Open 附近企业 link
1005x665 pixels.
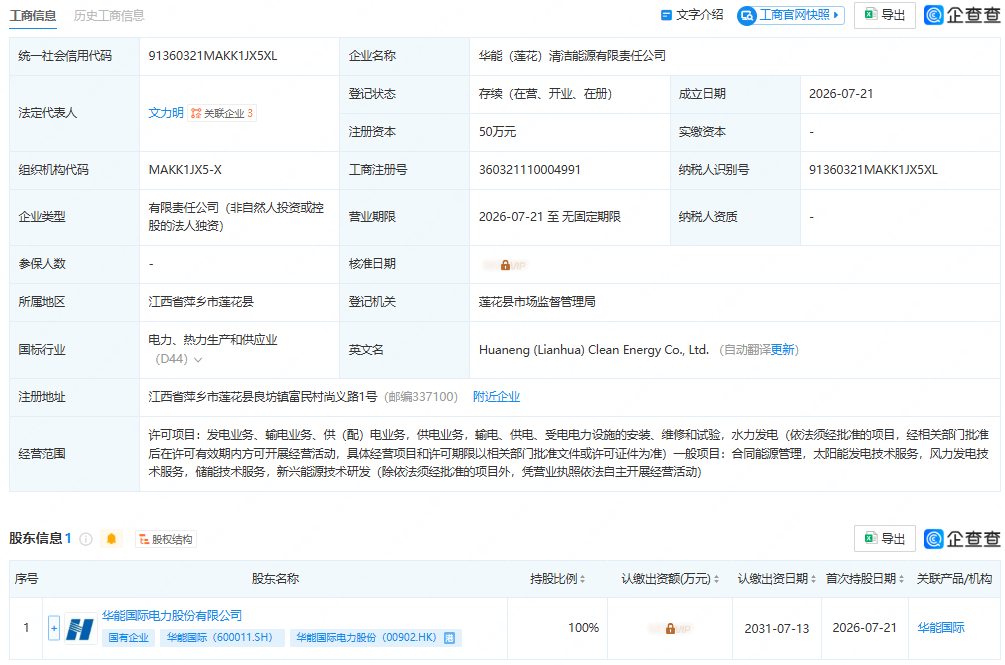(x=496, y=397)
